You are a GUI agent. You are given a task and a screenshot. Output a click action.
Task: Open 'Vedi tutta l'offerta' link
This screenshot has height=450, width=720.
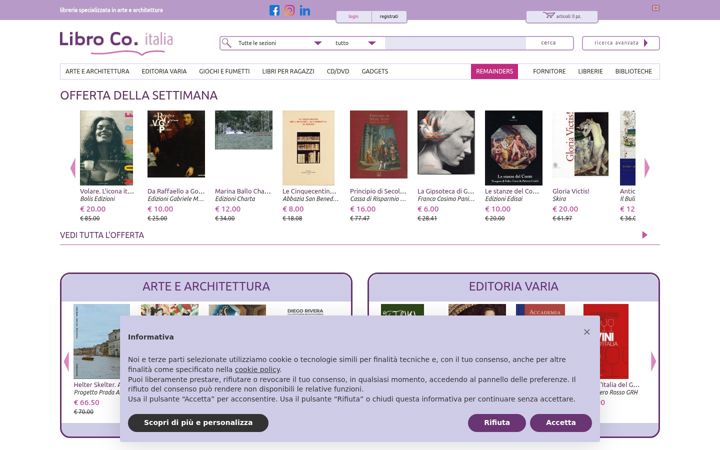[x=102, y=235]
